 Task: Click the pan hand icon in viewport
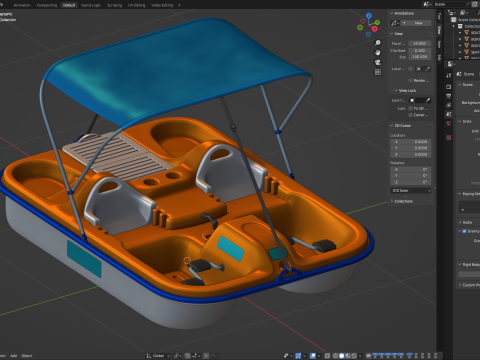[378, 52]
